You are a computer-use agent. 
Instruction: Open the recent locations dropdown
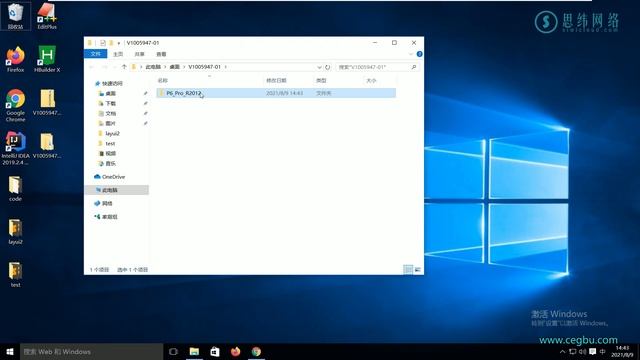[x=114, y=67]
